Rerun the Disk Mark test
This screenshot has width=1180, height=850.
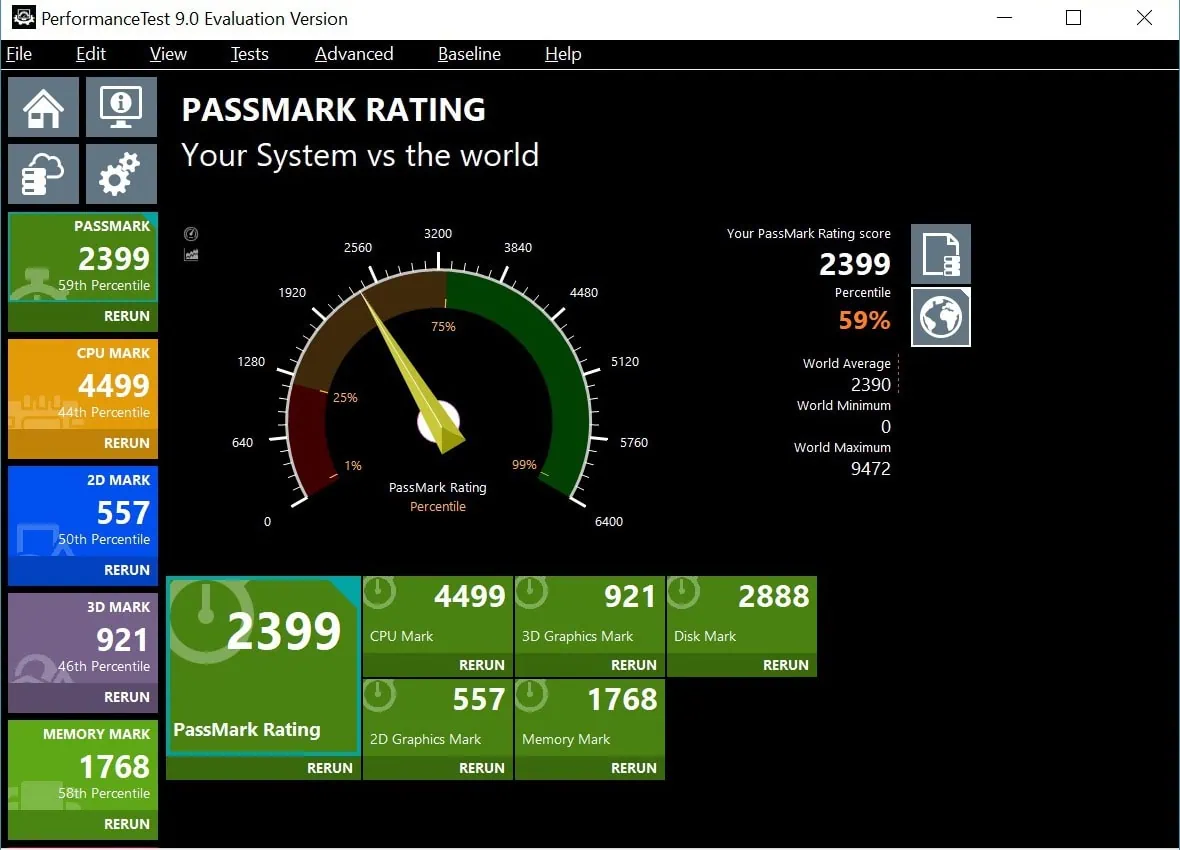(785, 665)
